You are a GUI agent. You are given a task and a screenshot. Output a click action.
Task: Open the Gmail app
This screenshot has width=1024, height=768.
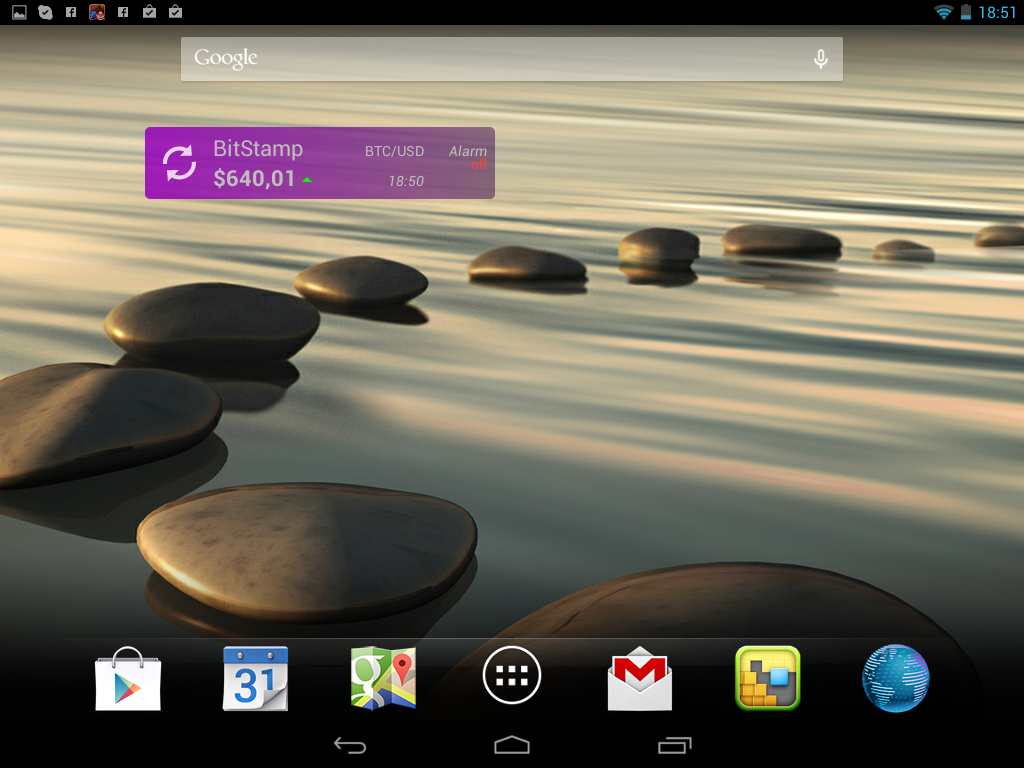pyautogui.click(x=639, y=679)
